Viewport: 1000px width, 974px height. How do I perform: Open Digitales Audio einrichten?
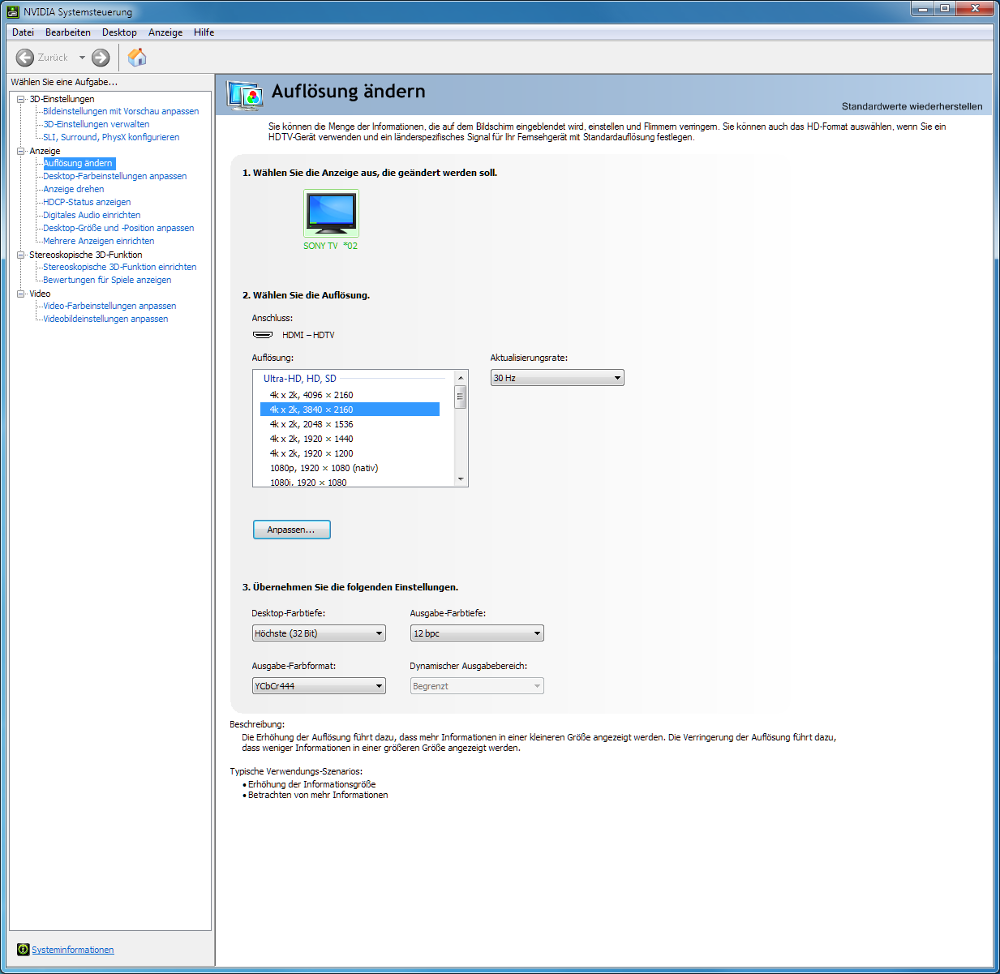(92, 215)
